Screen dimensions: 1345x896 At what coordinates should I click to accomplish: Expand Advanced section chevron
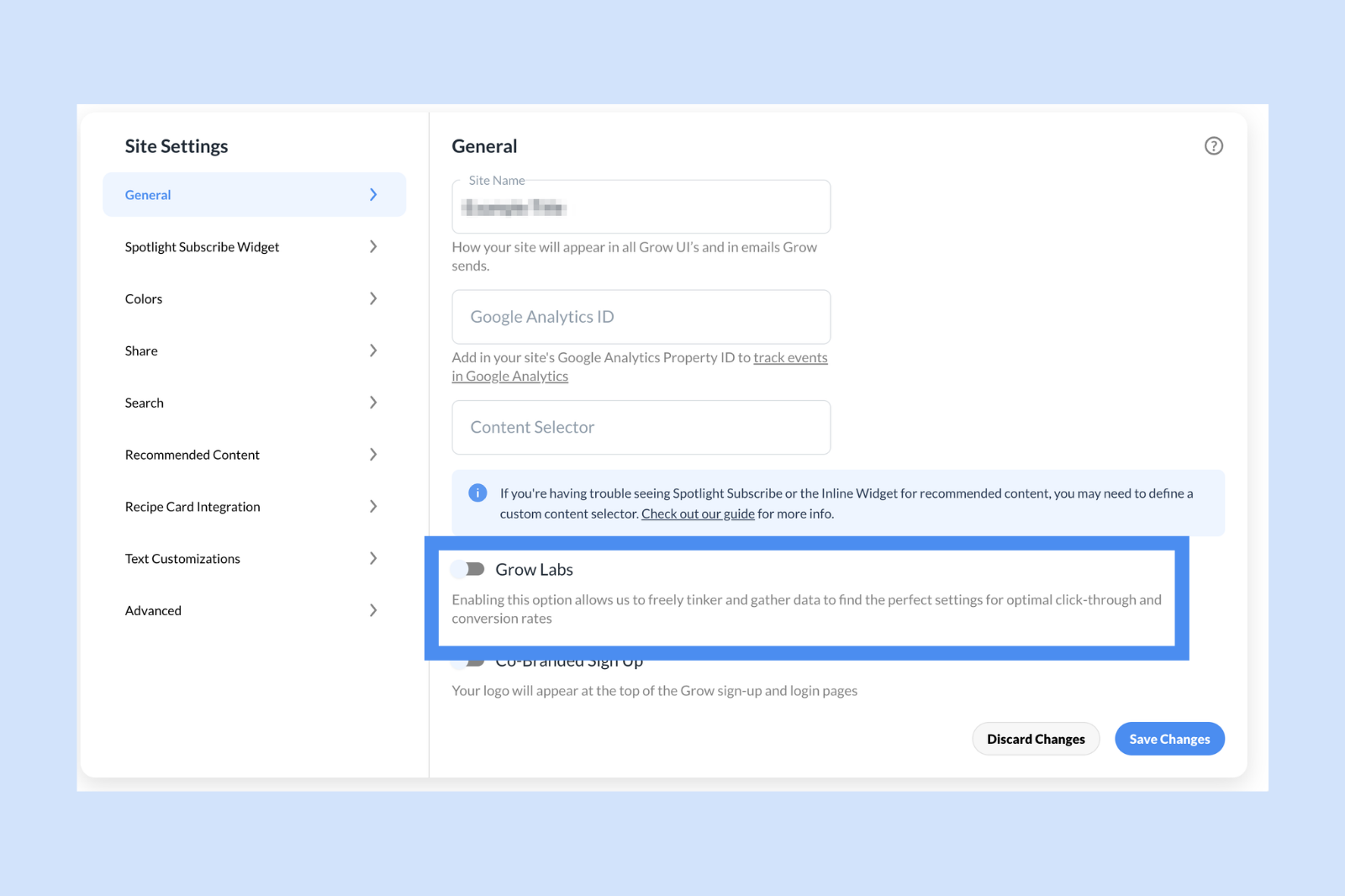coord(373,610)
